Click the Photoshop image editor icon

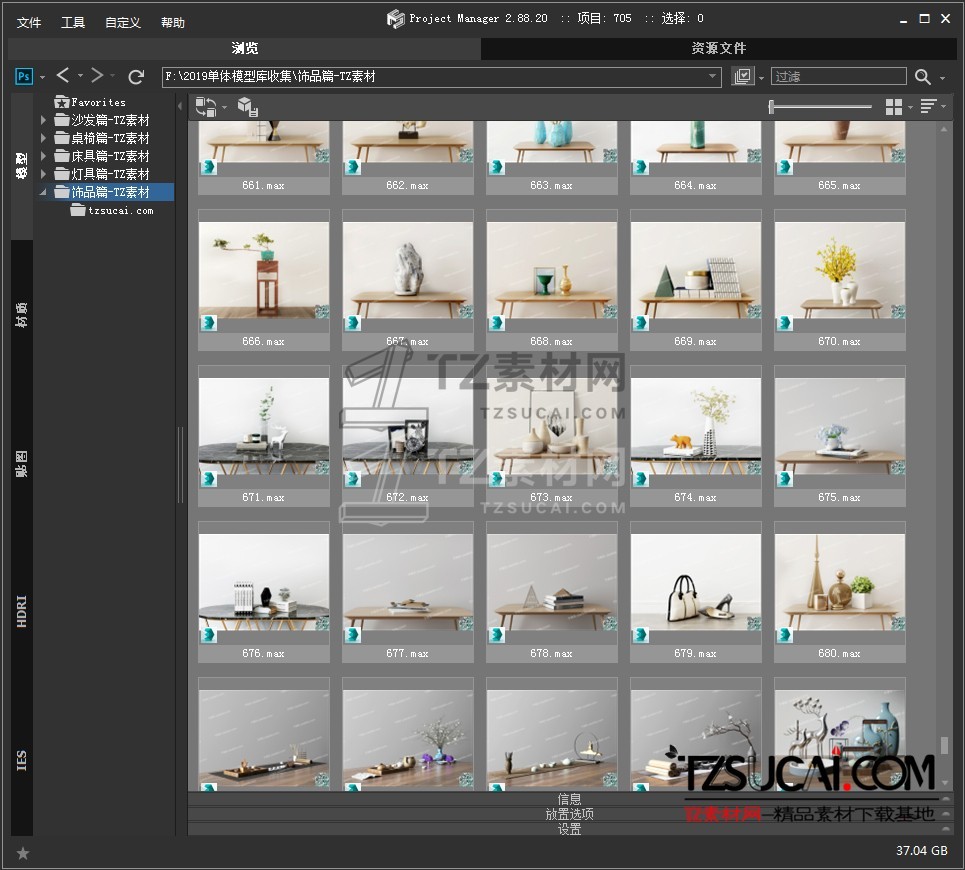click(x=24, y=76)
